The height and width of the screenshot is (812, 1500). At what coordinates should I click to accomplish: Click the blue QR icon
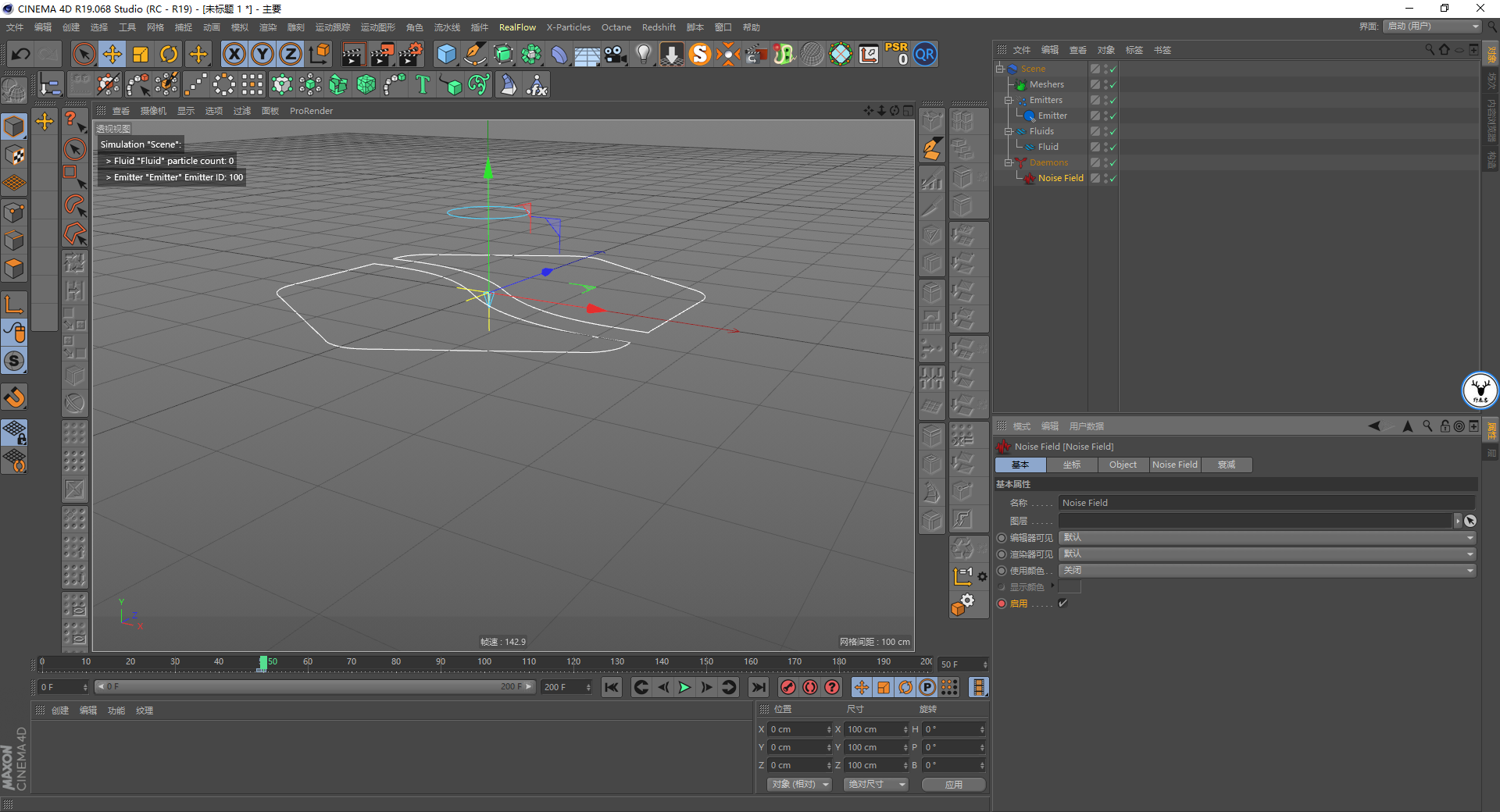pyautogui.click(x=925, y=54)
